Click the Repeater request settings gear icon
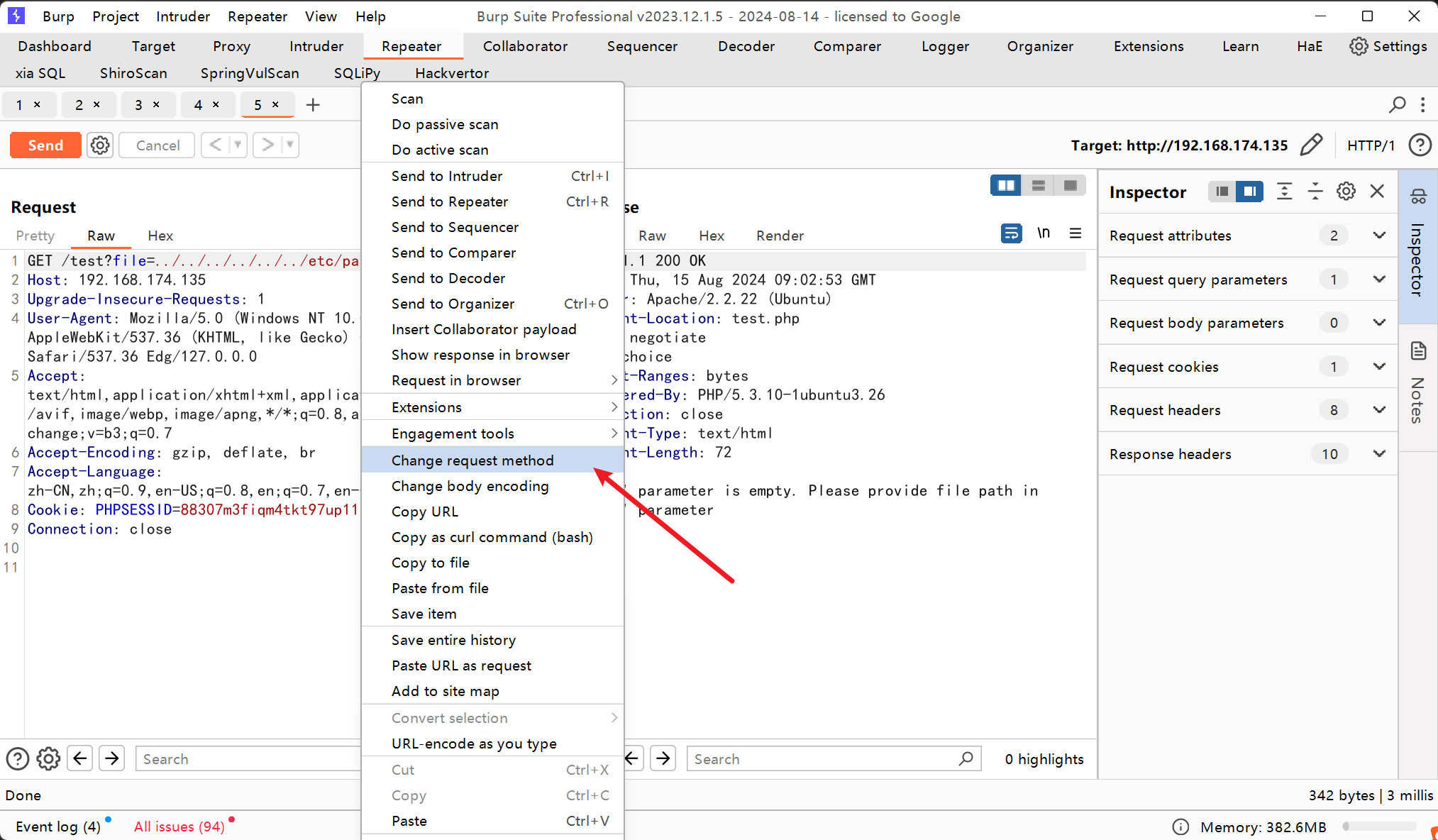Viewport: 1438px width, 840px height. pos(100,145)
